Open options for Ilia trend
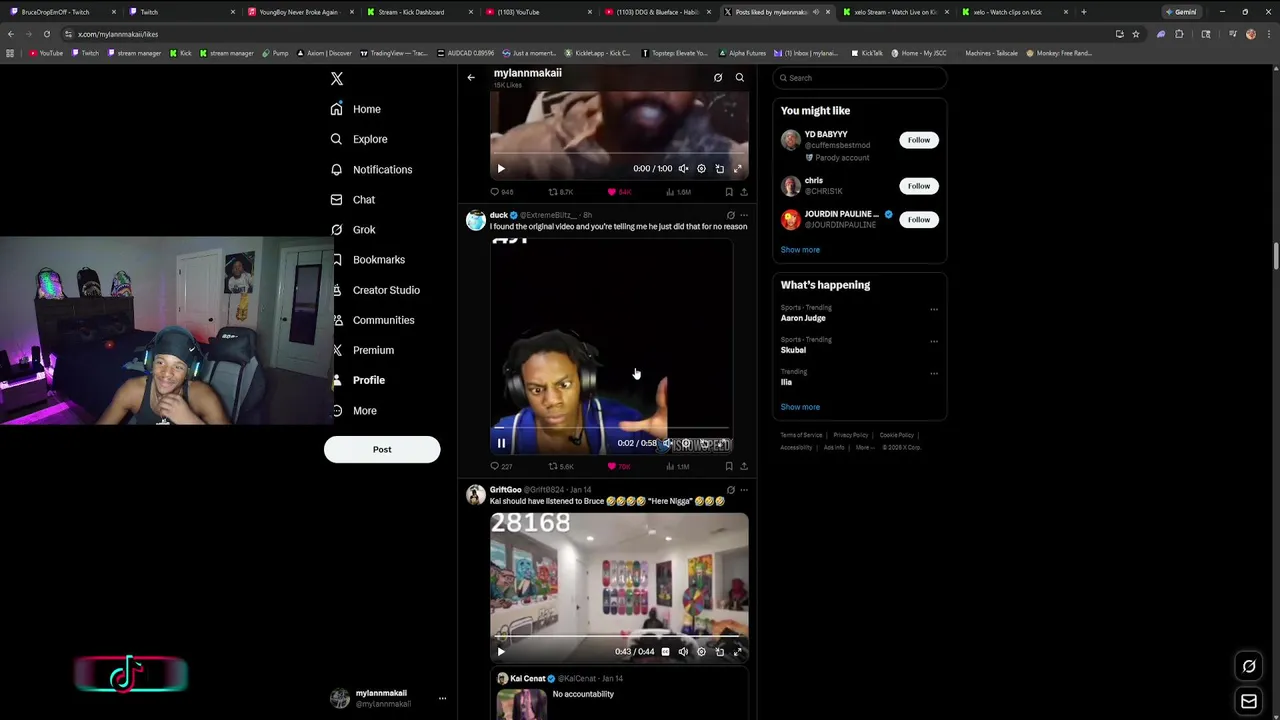 tap(934, 373)
